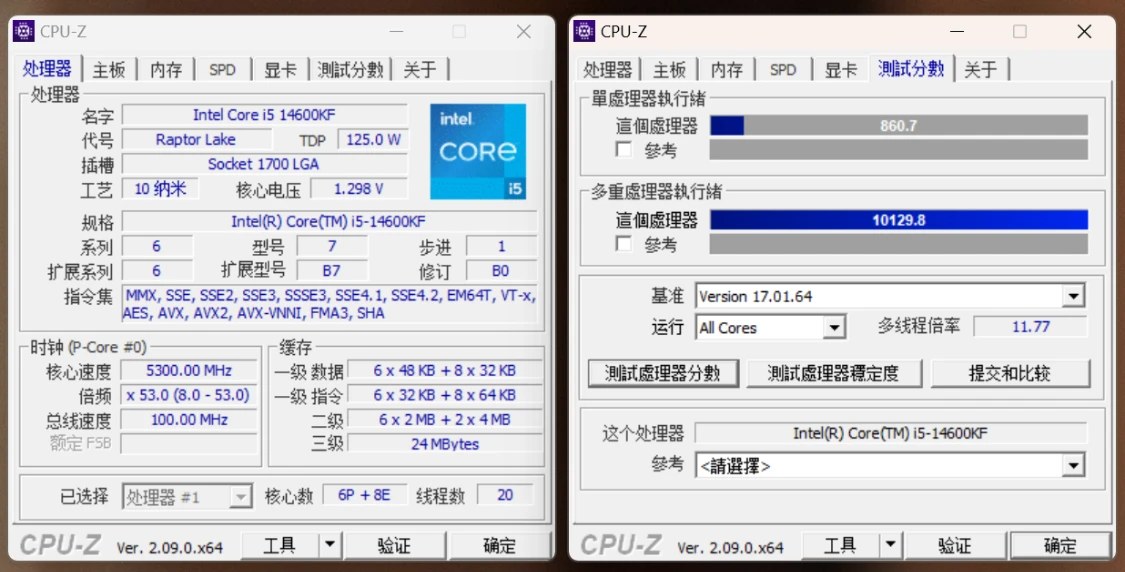Switch to SPD tab in left window
This screenshot has width=1125, height=572.
click(222, 70)
